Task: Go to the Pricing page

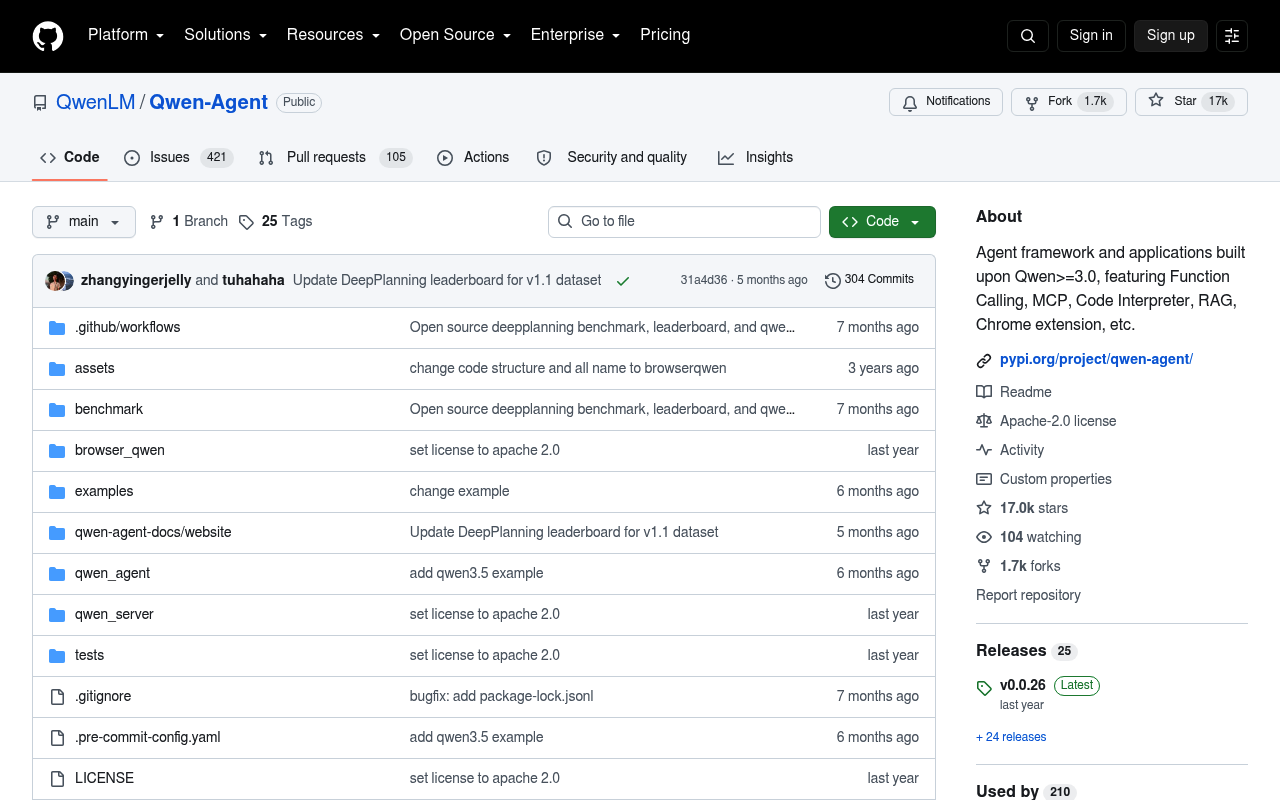Action: 665,35
